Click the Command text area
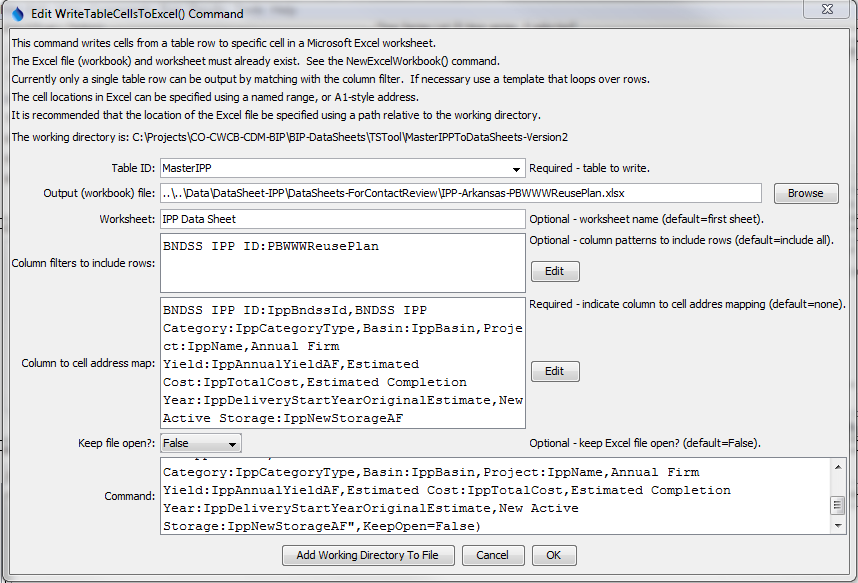The image size is (858, 583). (x=495, y=496)
